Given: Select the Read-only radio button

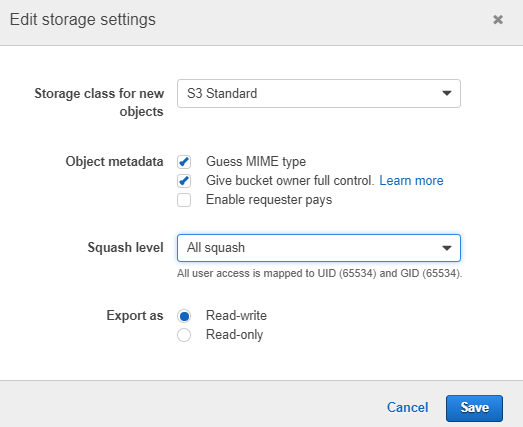Looking at the screenshot, I should coord(184,335).
